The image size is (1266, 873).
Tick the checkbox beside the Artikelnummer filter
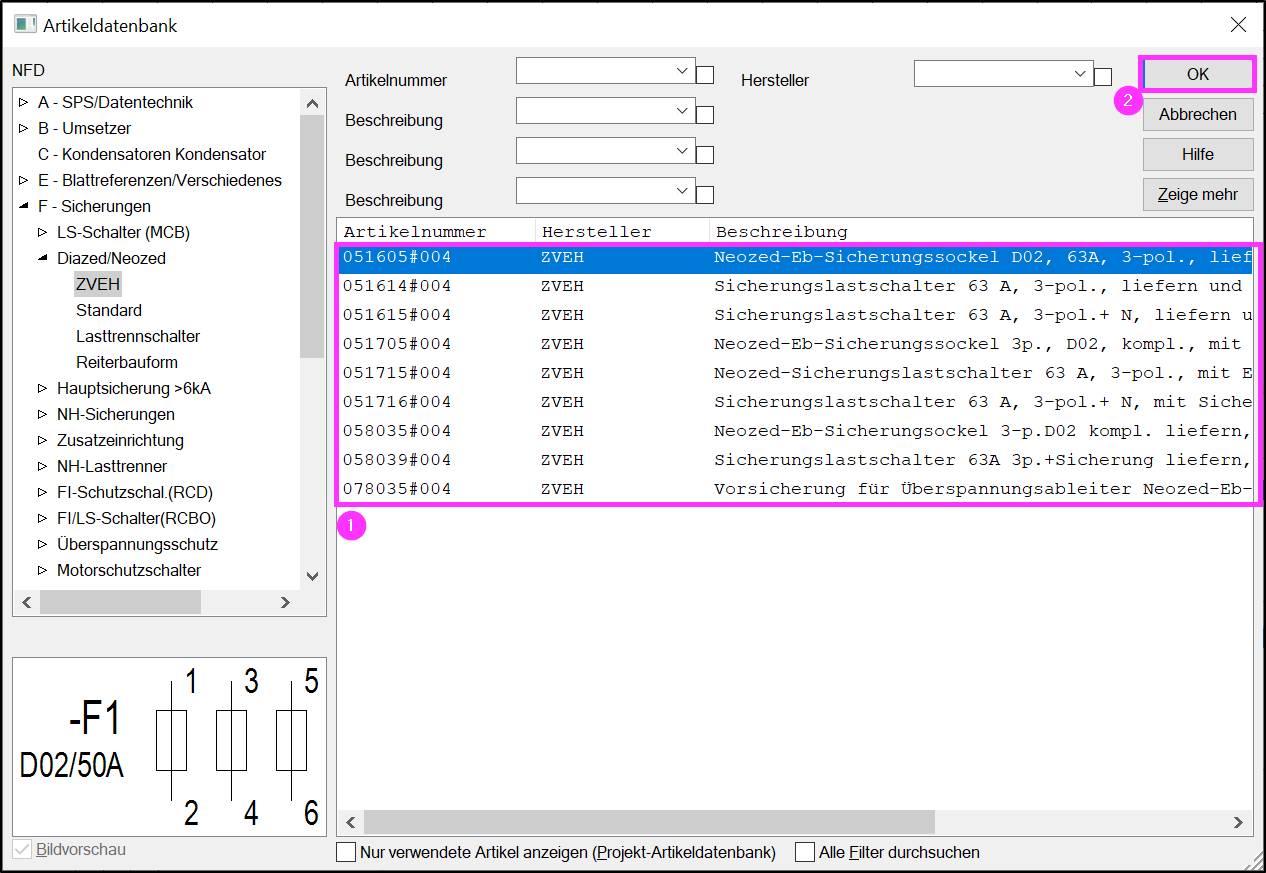coord(705,75)
